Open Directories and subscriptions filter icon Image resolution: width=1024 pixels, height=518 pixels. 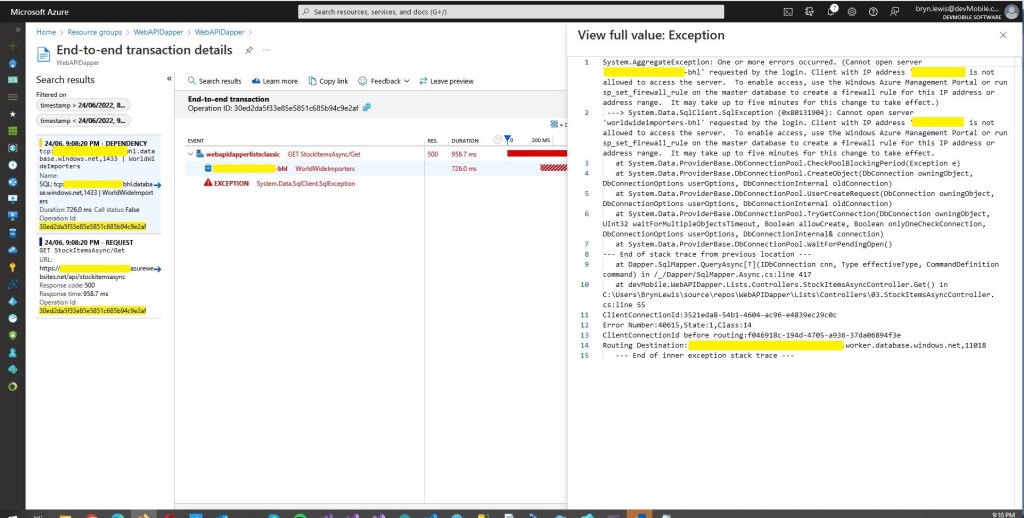point(810,12)
